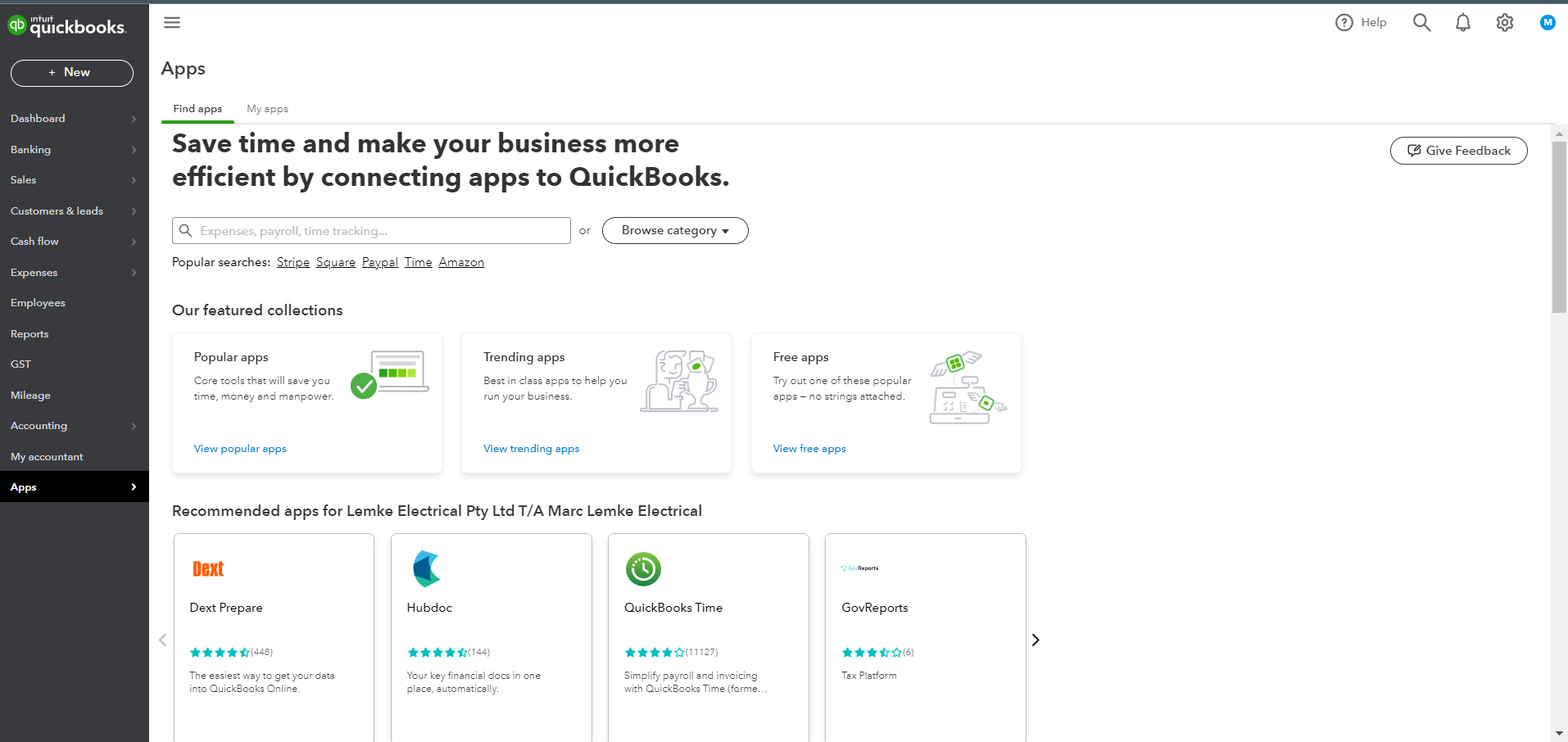The width and height of the screenshot is (1568, 742).
Task: Click the right carousel arrow for recommended apps
Action: click(x=1036, y=639)
